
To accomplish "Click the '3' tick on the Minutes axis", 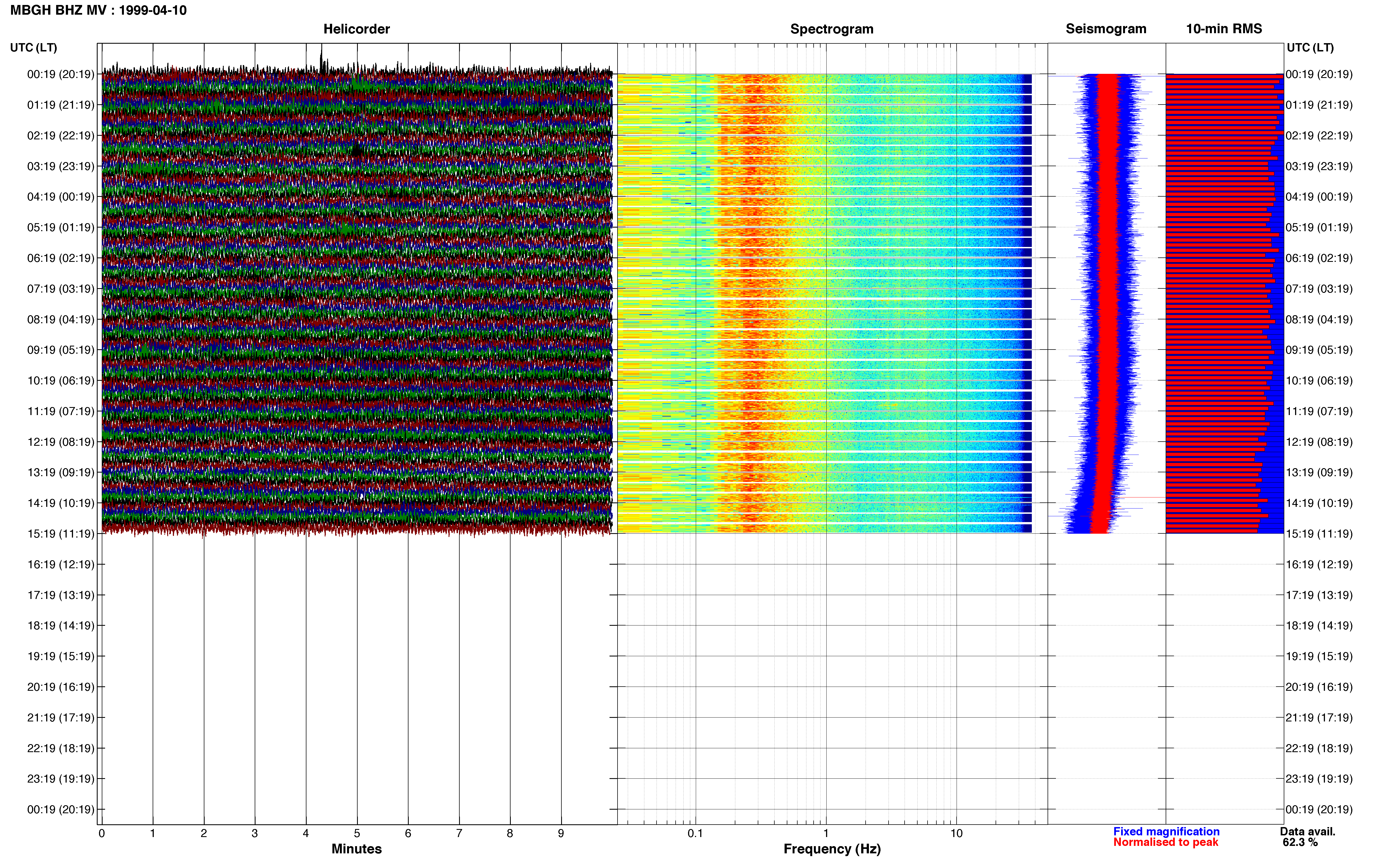I will [x=255, y=833].
